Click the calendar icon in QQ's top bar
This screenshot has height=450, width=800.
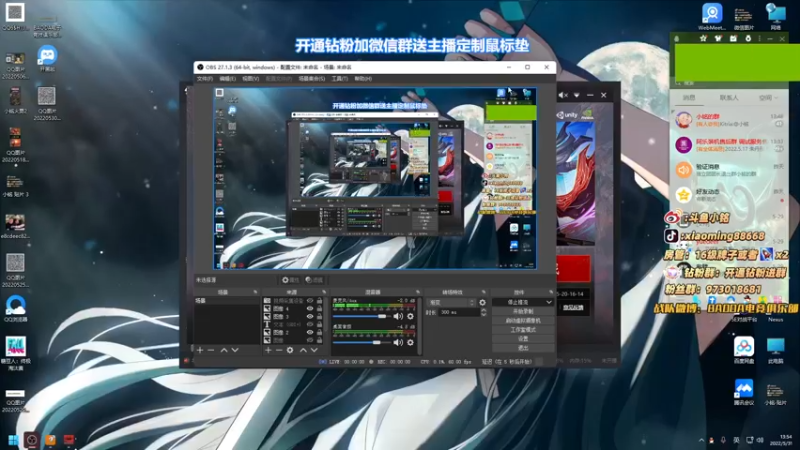tap(733, 38)
